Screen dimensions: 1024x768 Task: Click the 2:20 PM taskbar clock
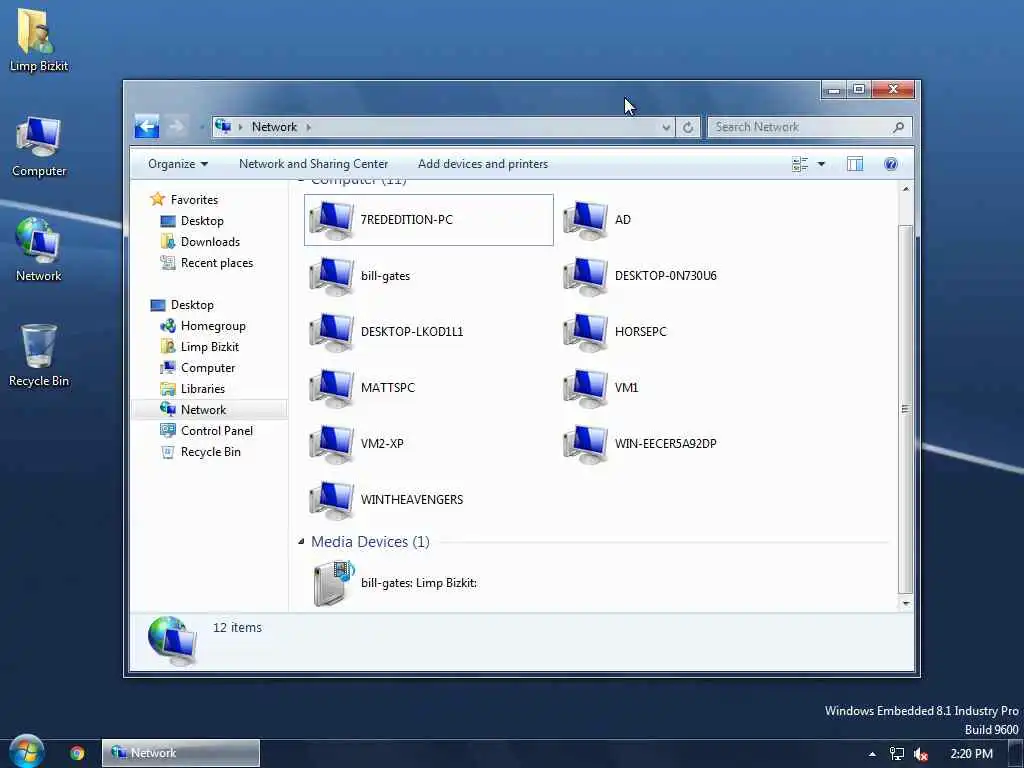pos(971,754)
